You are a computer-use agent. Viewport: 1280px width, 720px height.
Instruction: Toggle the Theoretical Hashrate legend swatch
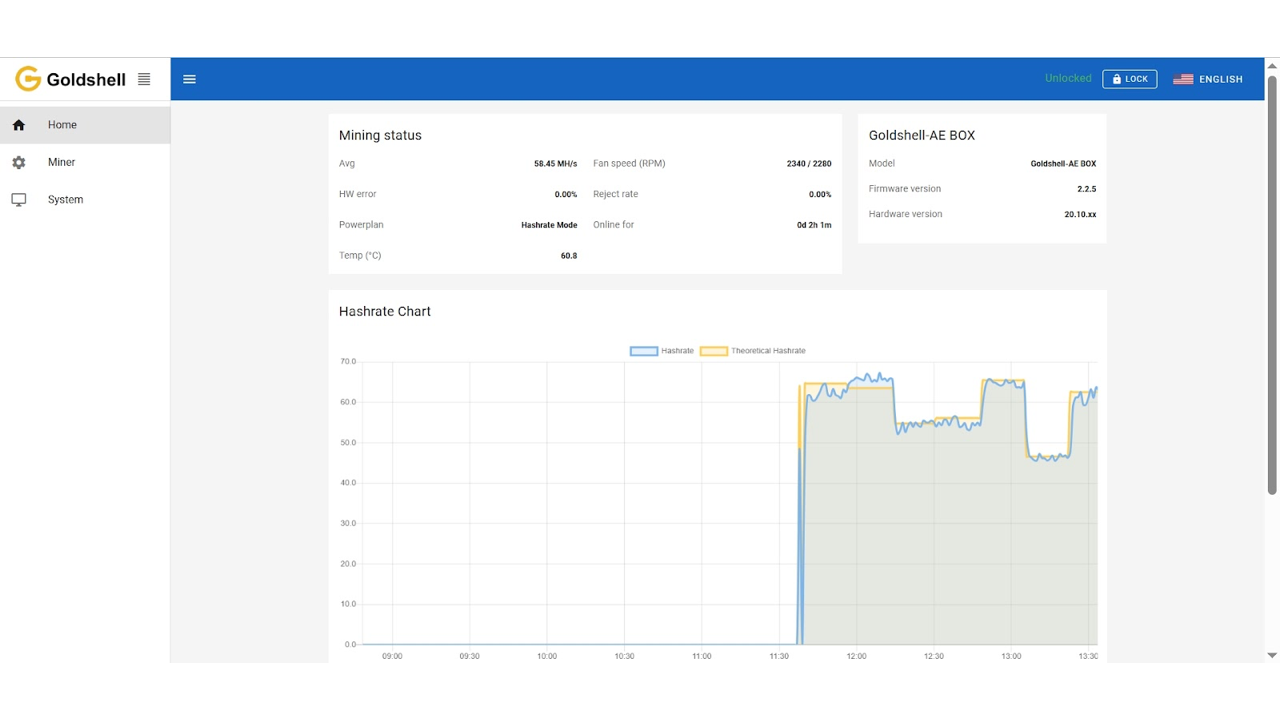pos(713,351)
